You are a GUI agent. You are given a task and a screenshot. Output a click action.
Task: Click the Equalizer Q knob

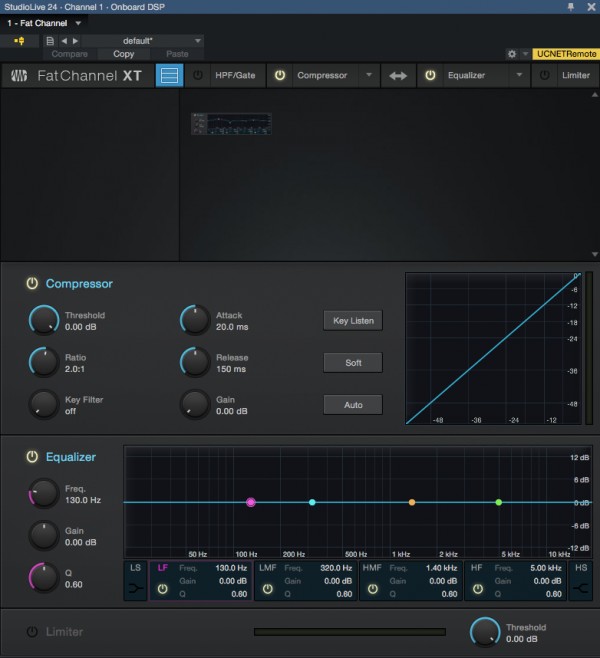(44, 577)
